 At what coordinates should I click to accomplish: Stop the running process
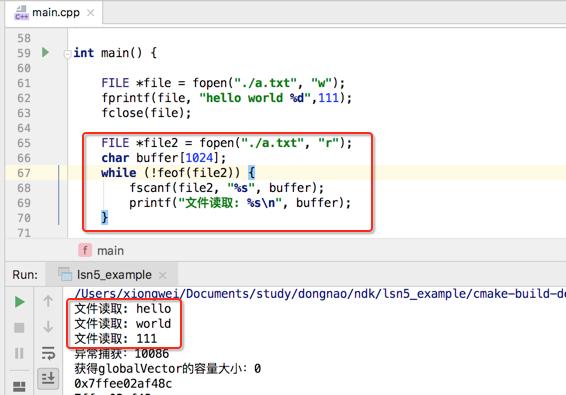pos(19,328)
